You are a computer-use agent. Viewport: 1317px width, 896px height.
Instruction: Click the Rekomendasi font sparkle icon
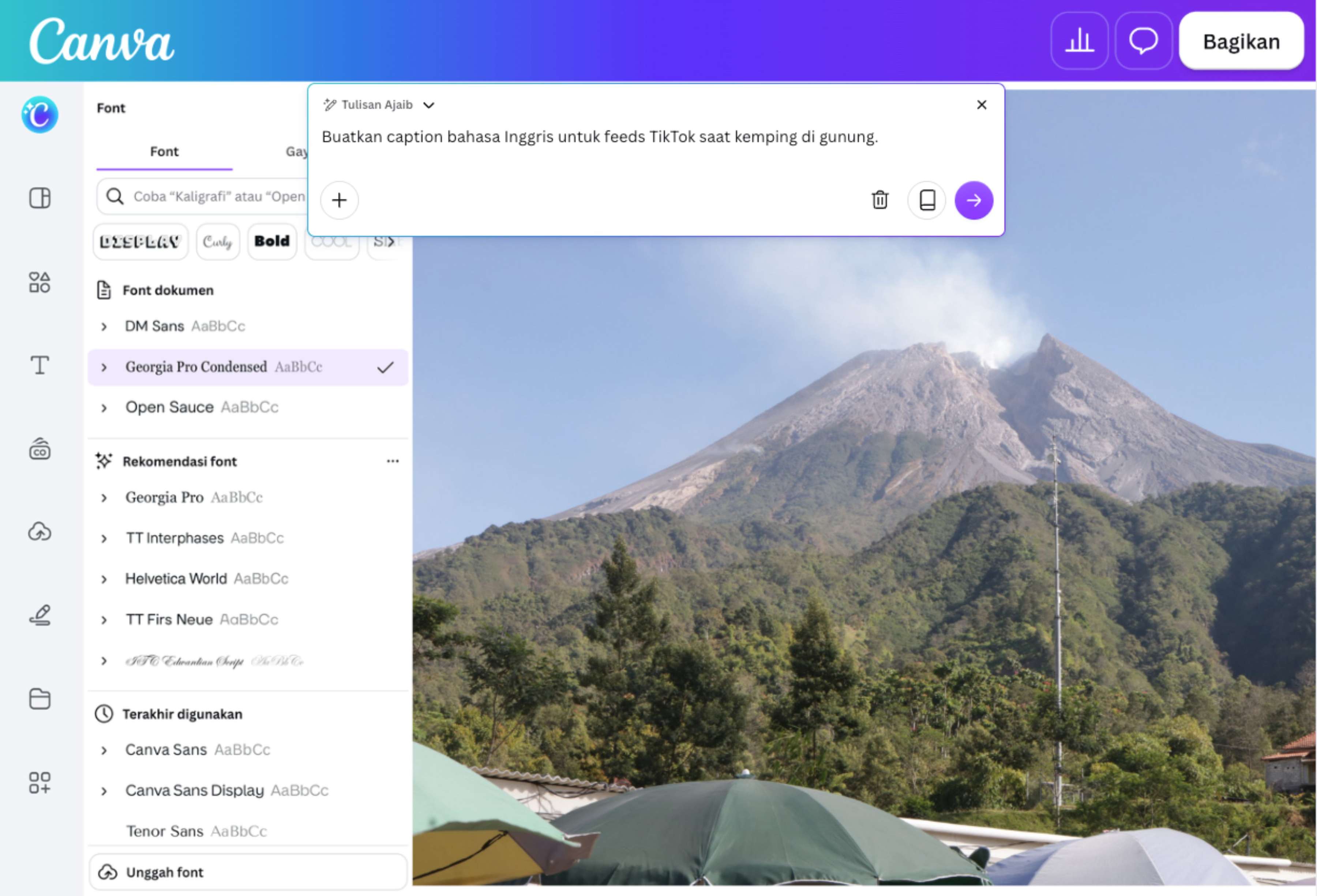(x=104, y=461)
